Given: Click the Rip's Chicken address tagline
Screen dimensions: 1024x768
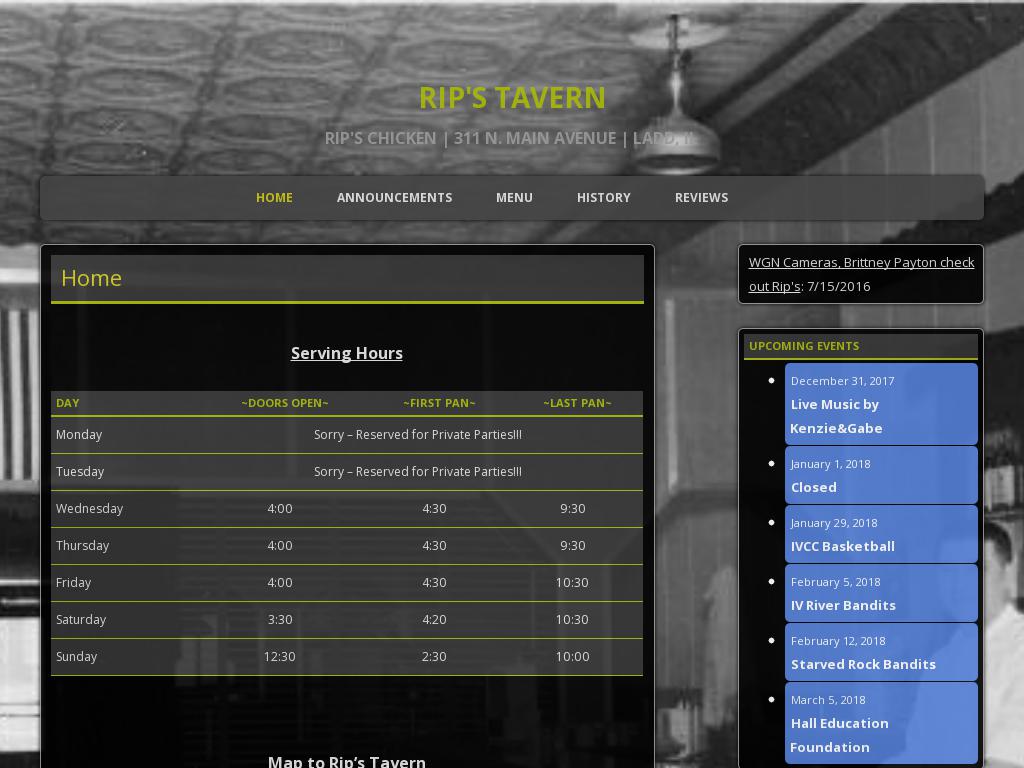Looking at the screenshot, I should pyautogui.click(x=512, y=138).
